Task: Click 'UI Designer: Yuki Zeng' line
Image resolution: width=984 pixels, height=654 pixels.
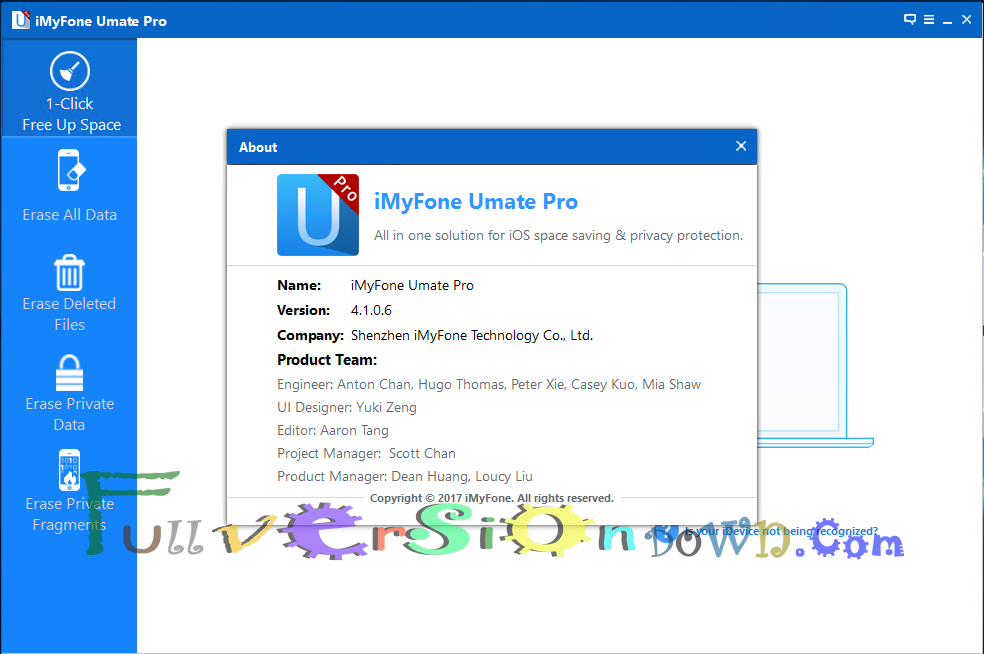Action: 346,407
